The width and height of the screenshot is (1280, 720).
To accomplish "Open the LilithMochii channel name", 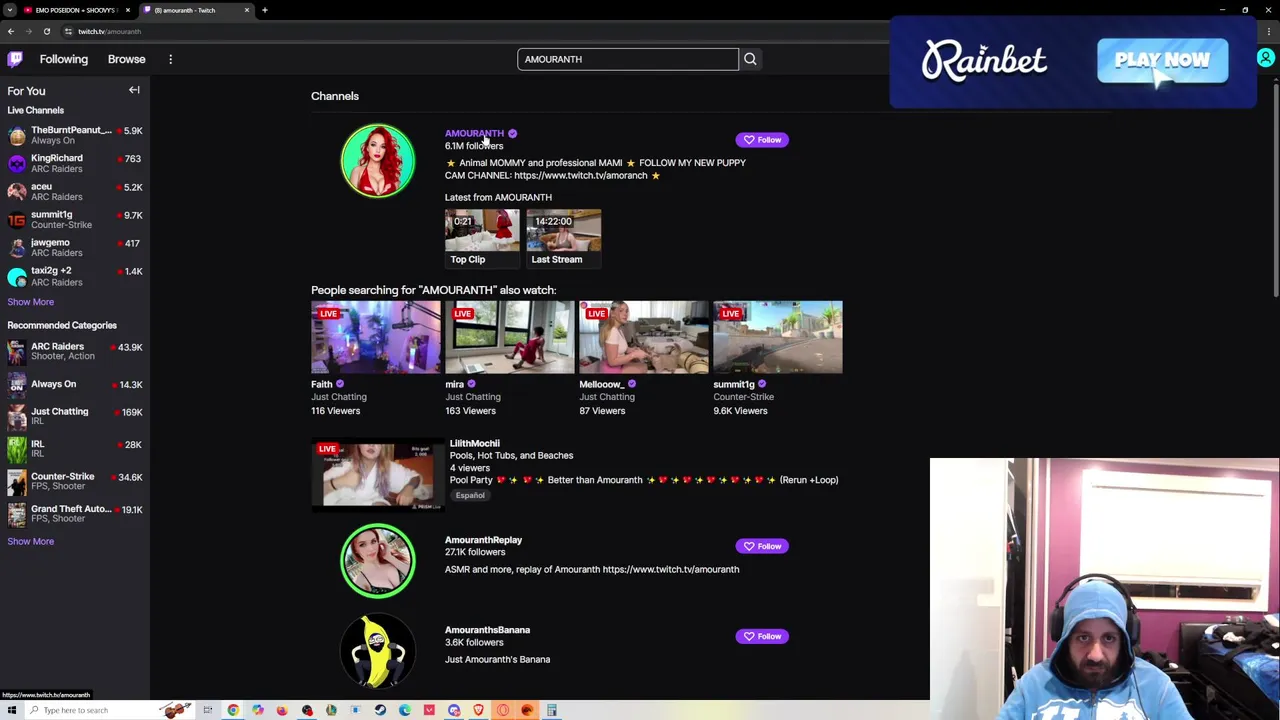I will pyautogui.click(x=474, y=443).
